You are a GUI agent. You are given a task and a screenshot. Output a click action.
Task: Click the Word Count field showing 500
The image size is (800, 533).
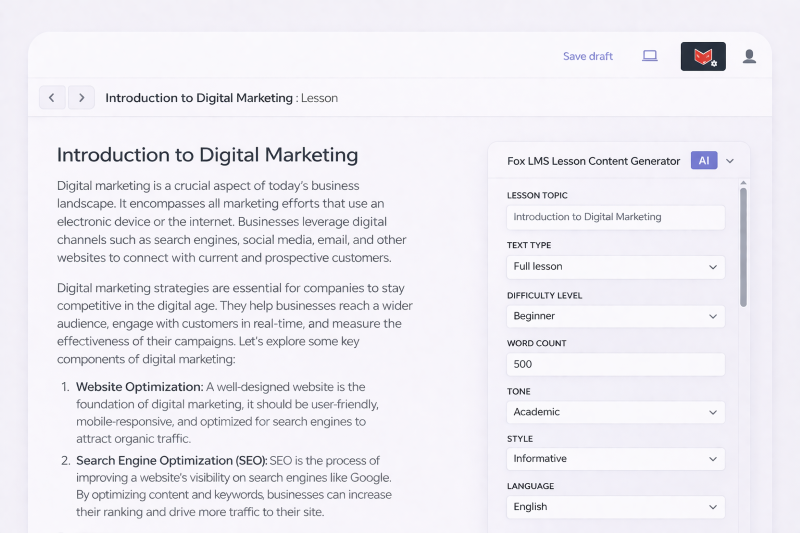[616, 364]
